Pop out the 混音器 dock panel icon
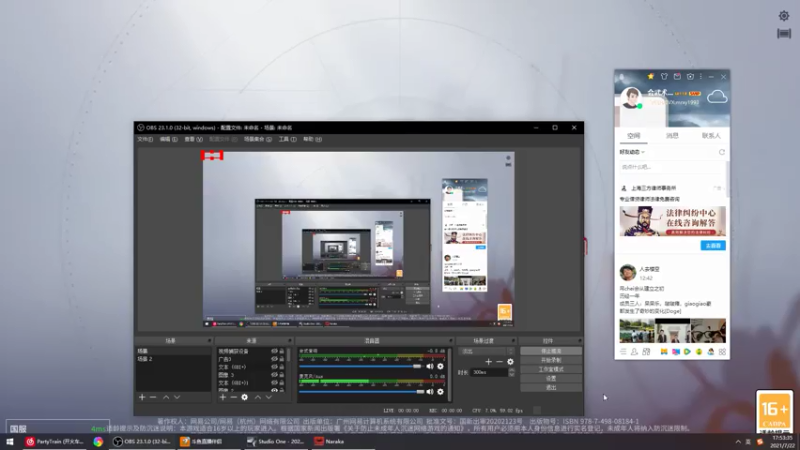This screenshot has width=800, height=450. (451, 341)
